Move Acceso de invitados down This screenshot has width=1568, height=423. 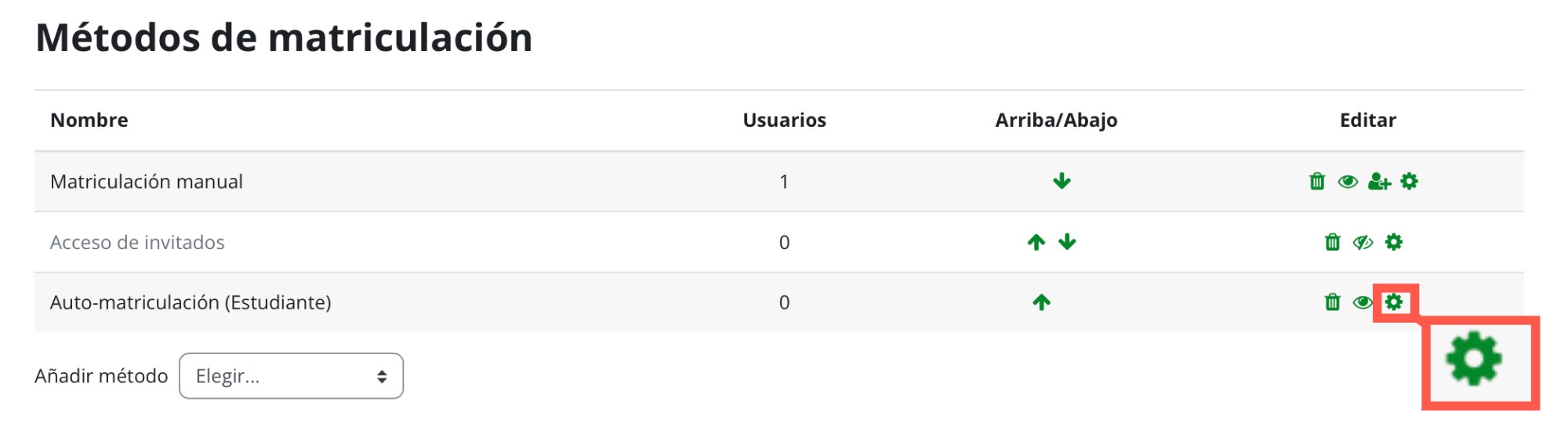tap(1067, 242)
